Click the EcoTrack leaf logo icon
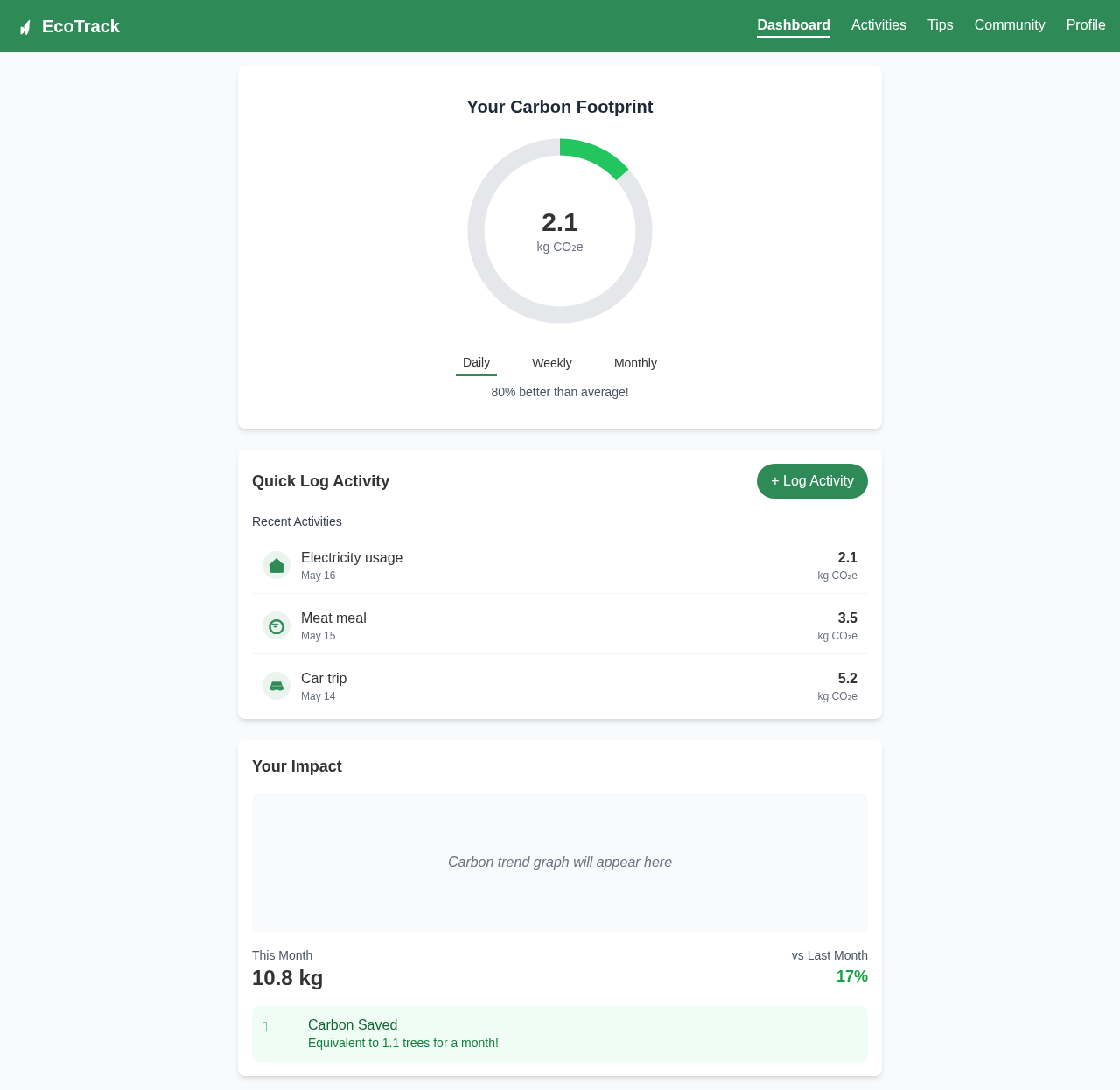 (x=25, y=26)
